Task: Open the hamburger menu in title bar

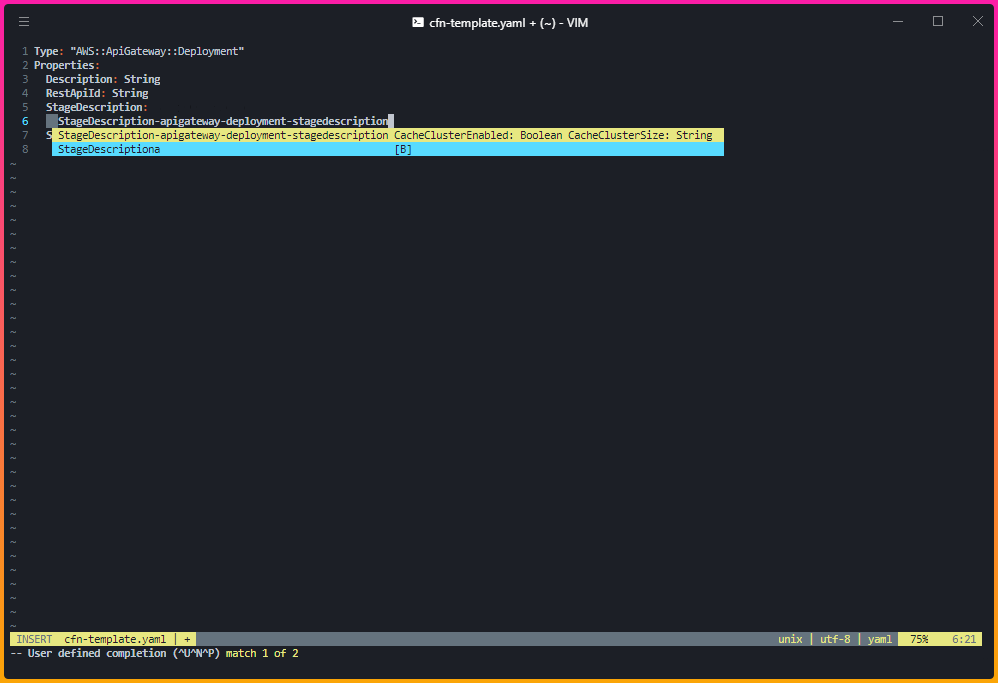Action: pyautogui.click(x=24, y=22)
